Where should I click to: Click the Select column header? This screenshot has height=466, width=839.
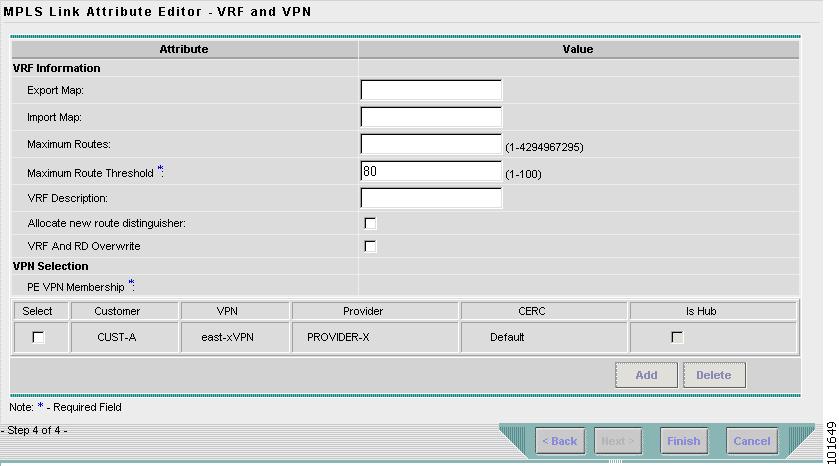(41, 311)
